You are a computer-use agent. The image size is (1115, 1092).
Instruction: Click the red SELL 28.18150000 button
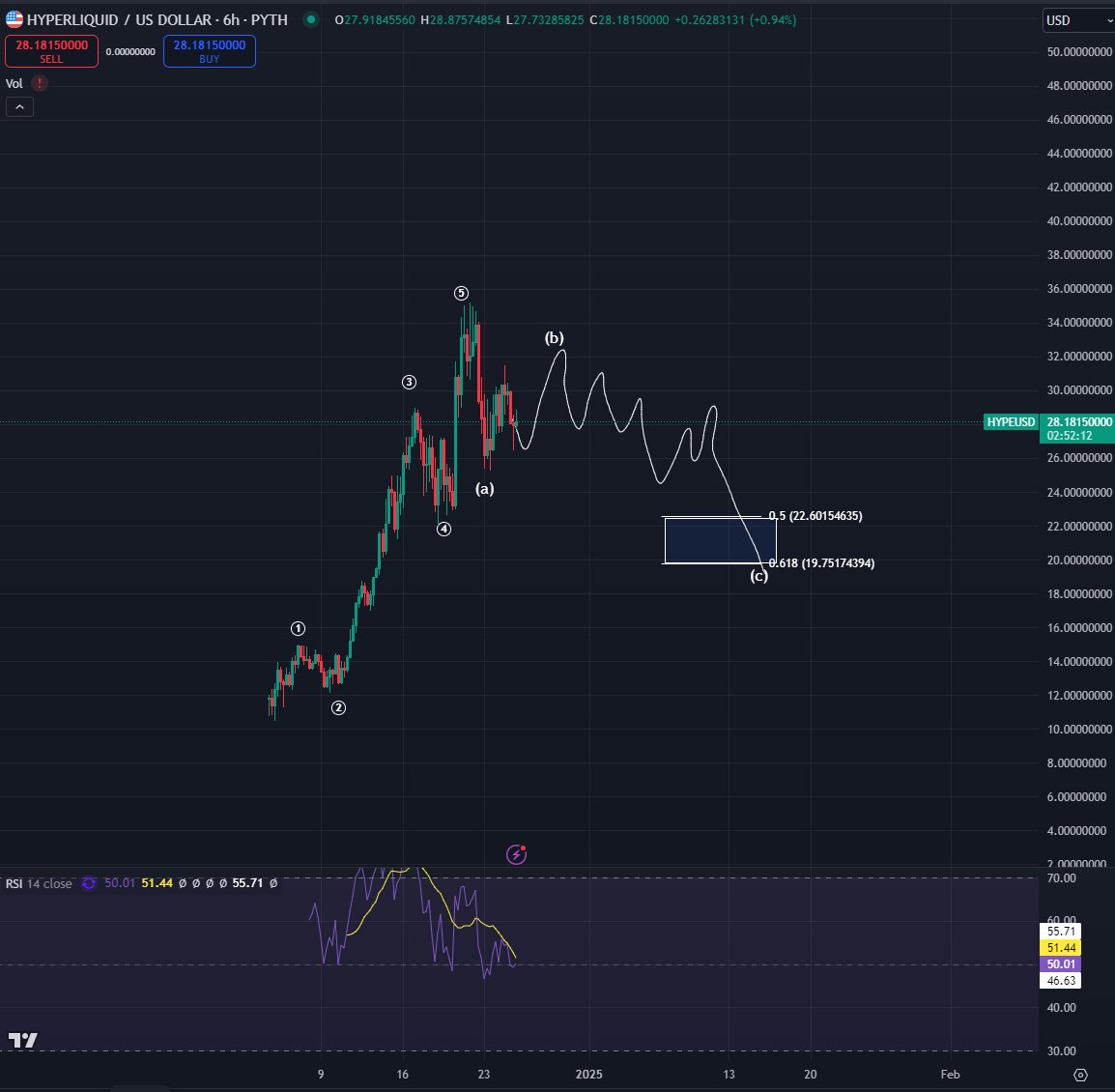[51, 51]
